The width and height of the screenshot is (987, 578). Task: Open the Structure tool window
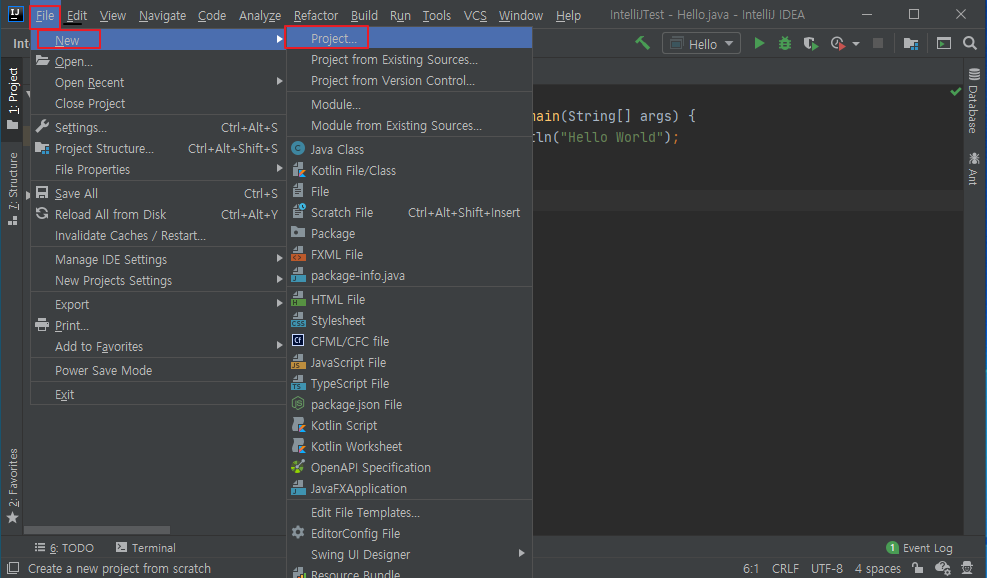(13, 188)
